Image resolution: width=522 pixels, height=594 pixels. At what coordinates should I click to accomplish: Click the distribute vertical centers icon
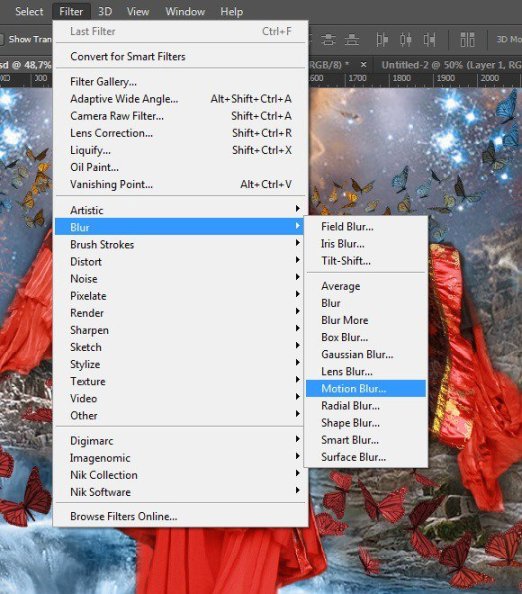click(x=328, y=39)
